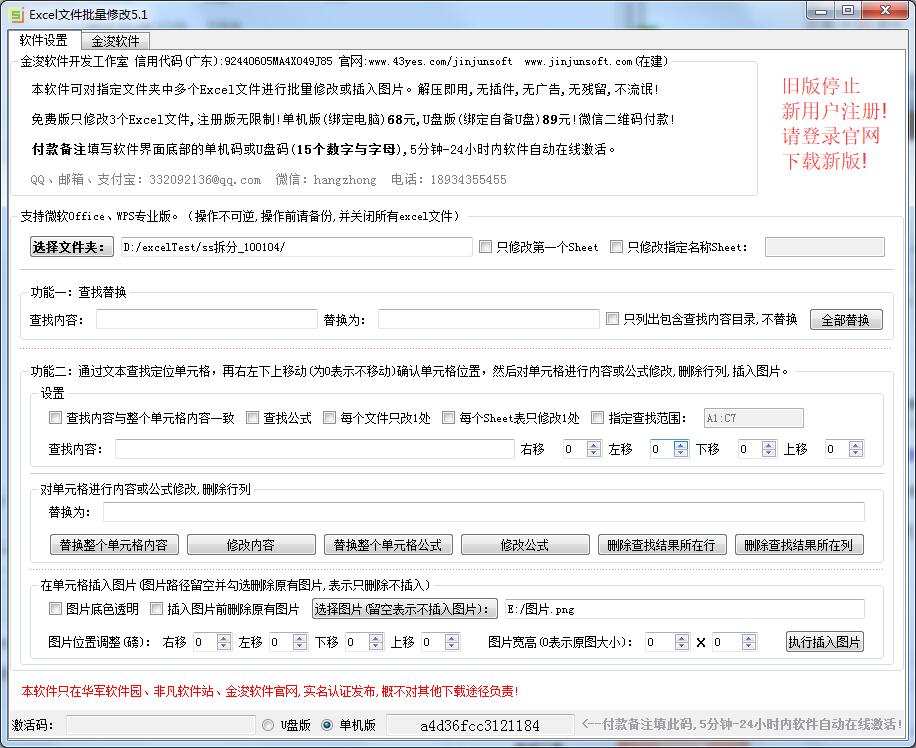This screenshot has height=748, width=916.
Task: Click the 修改公式 button
Action: tap(525, 545)
